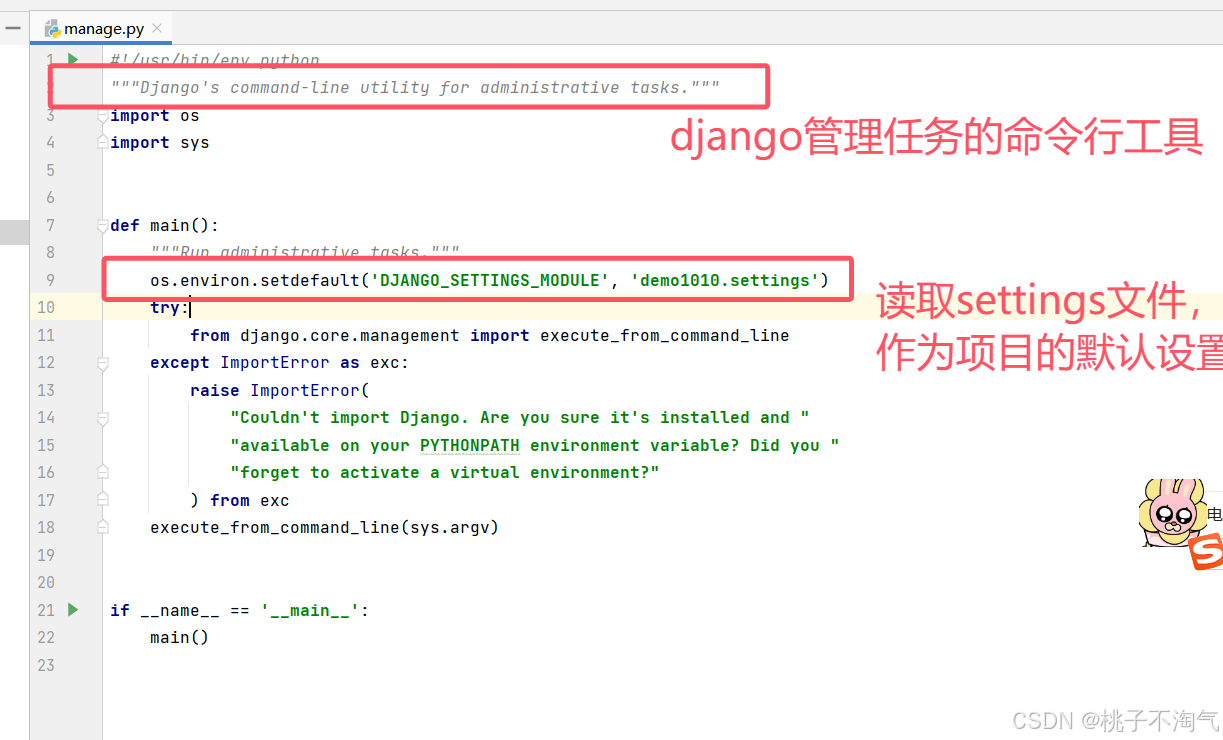Viewport: 1223px width, 740px height.
Task: Click the module name 'os' in 'import os'
Action: point(190,116)
